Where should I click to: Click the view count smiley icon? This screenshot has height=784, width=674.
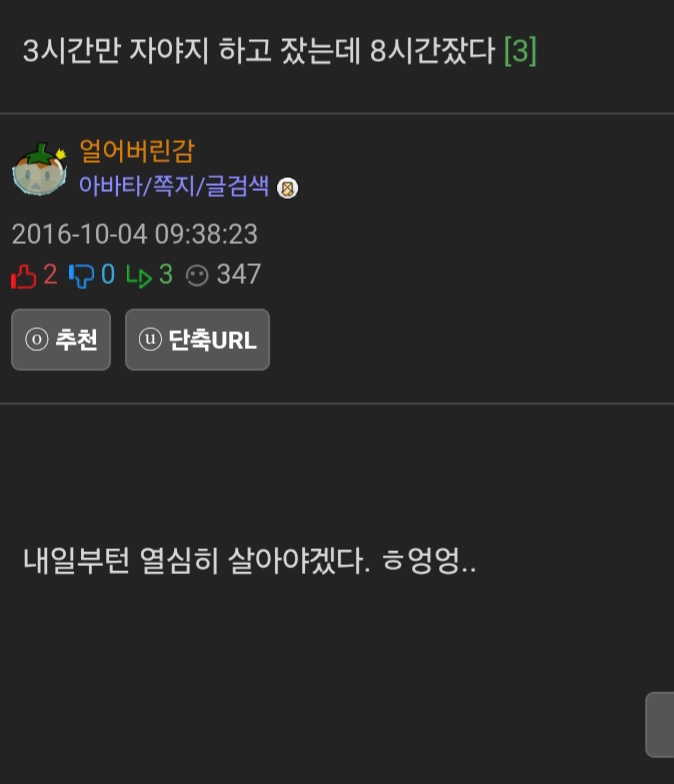pyautogui.click(x=197, y=276)
